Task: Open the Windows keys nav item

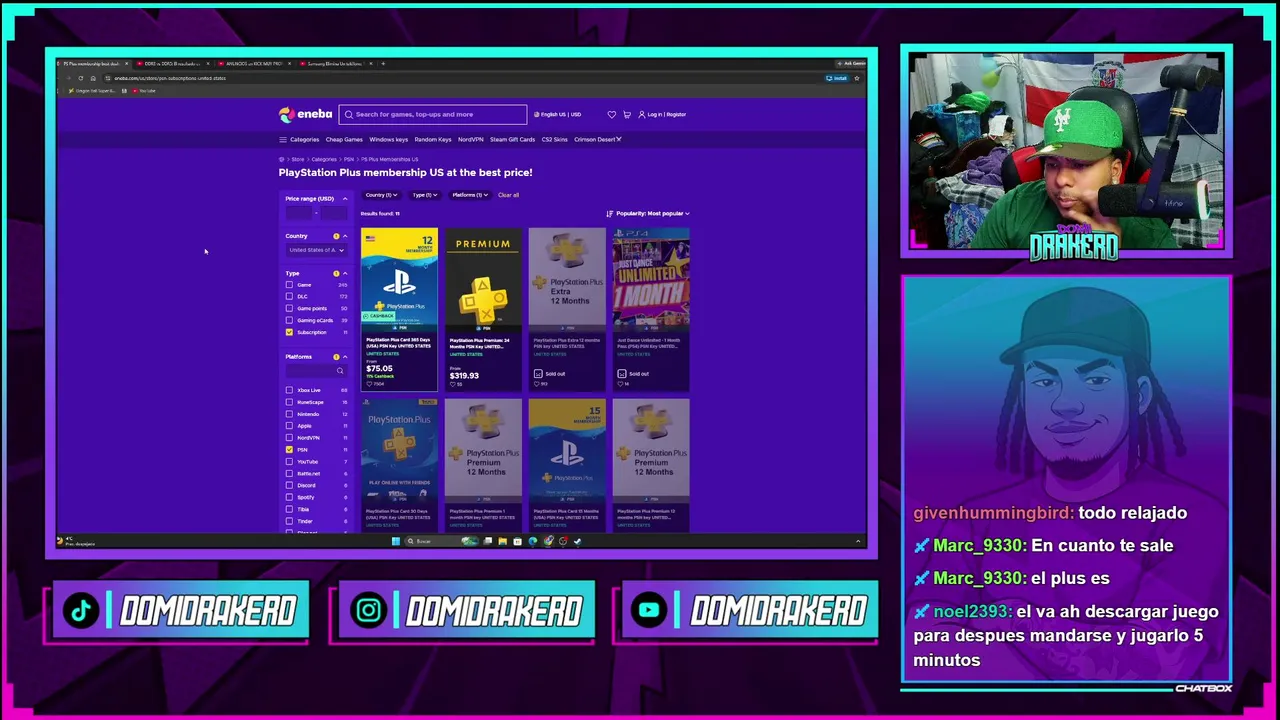Action: [388, 140]
